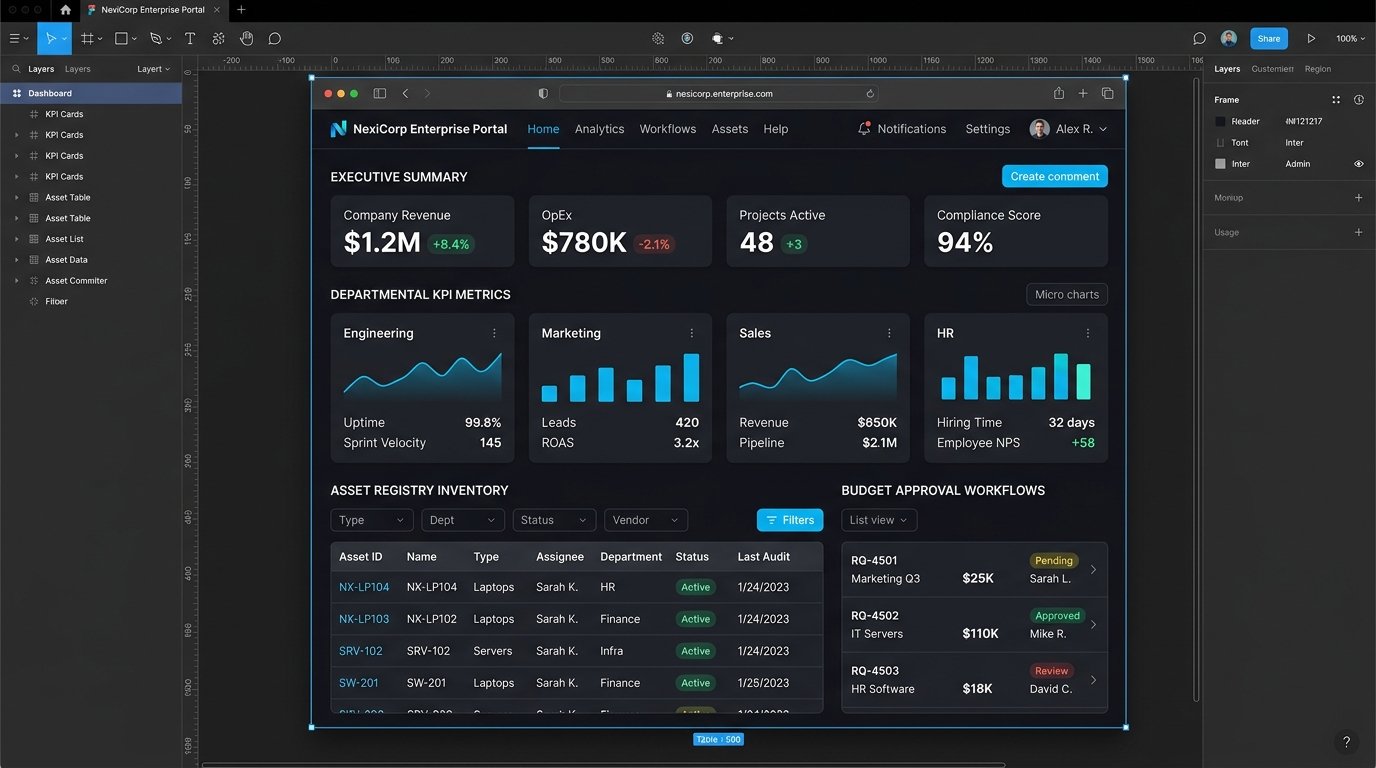Open the HR card three-dot menu

[x=1088, y=333]
